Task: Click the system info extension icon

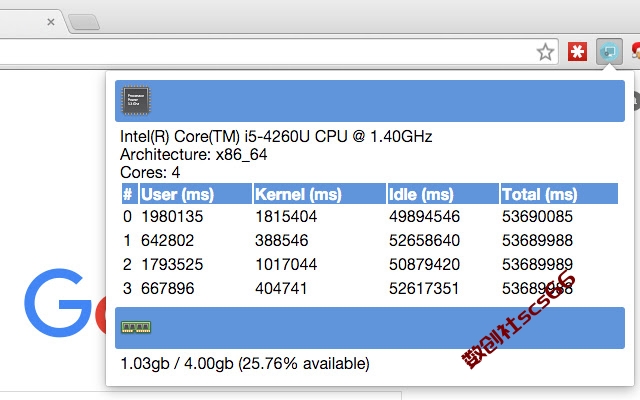Action: 609,51
